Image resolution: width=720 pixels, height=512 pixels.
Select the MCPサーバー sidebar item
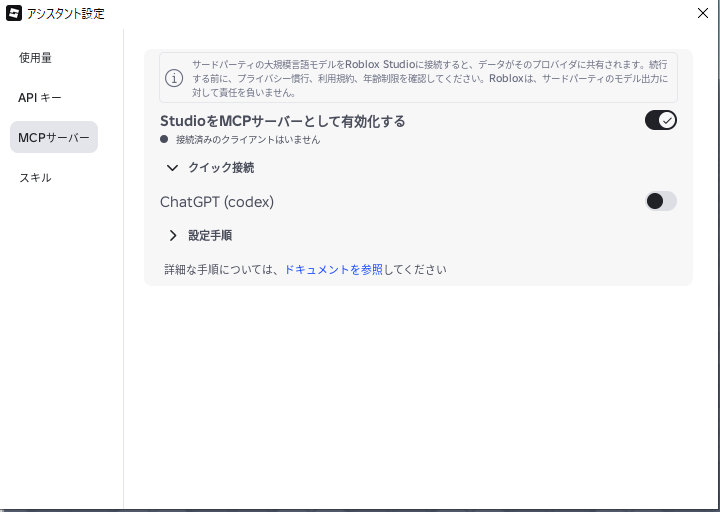coord(54,137)
